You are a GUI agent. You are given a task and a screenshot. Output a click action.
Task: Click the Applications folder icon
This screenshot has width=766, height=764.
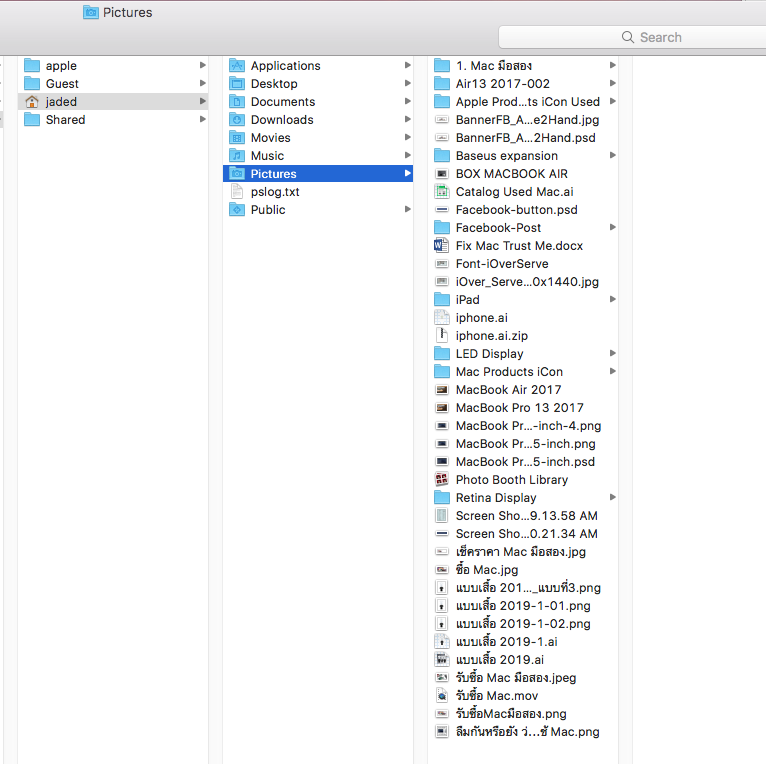click(237, 65)
